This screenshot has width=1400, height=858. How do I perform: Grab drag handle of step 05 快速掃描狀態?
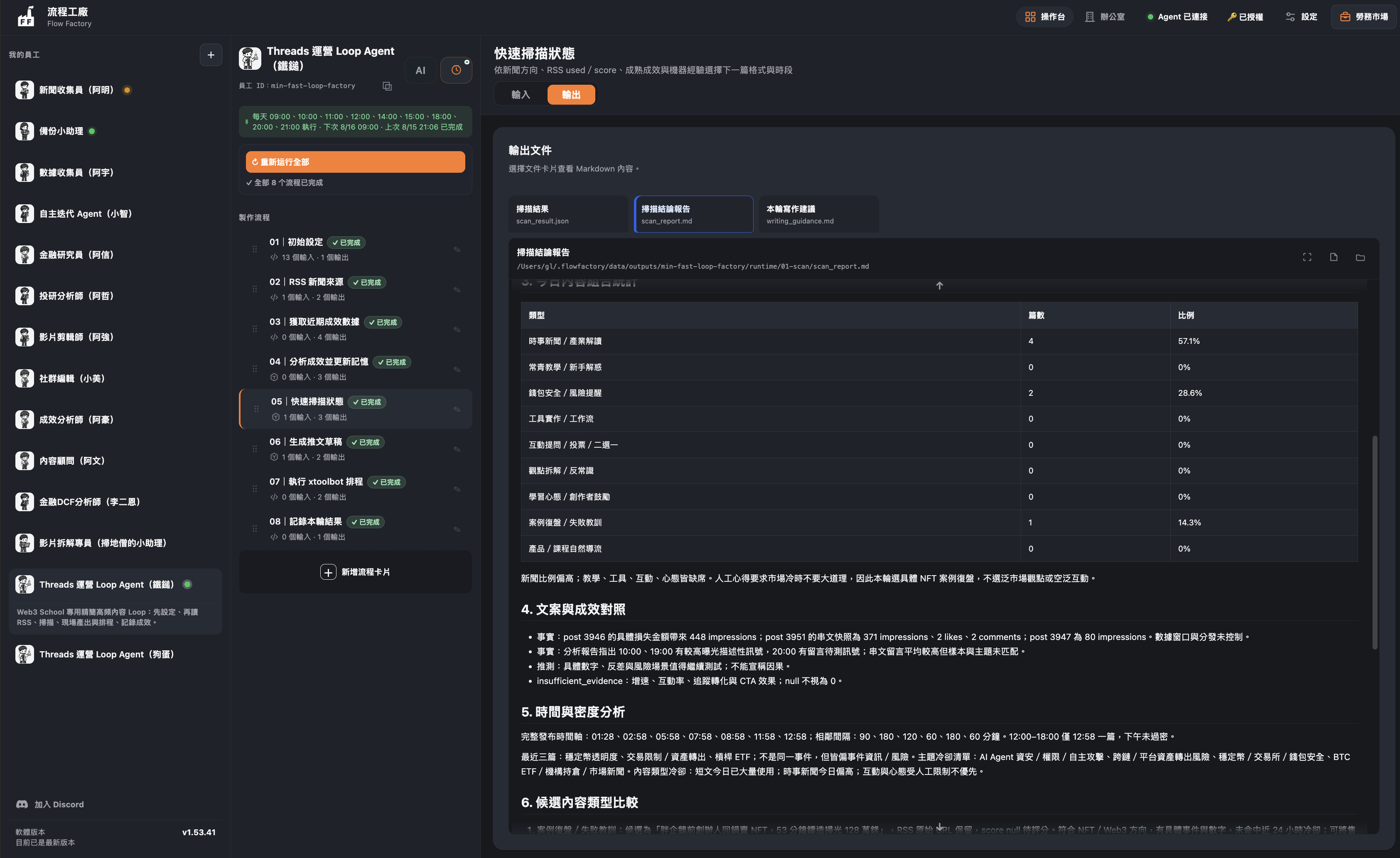tap(256, 409)
